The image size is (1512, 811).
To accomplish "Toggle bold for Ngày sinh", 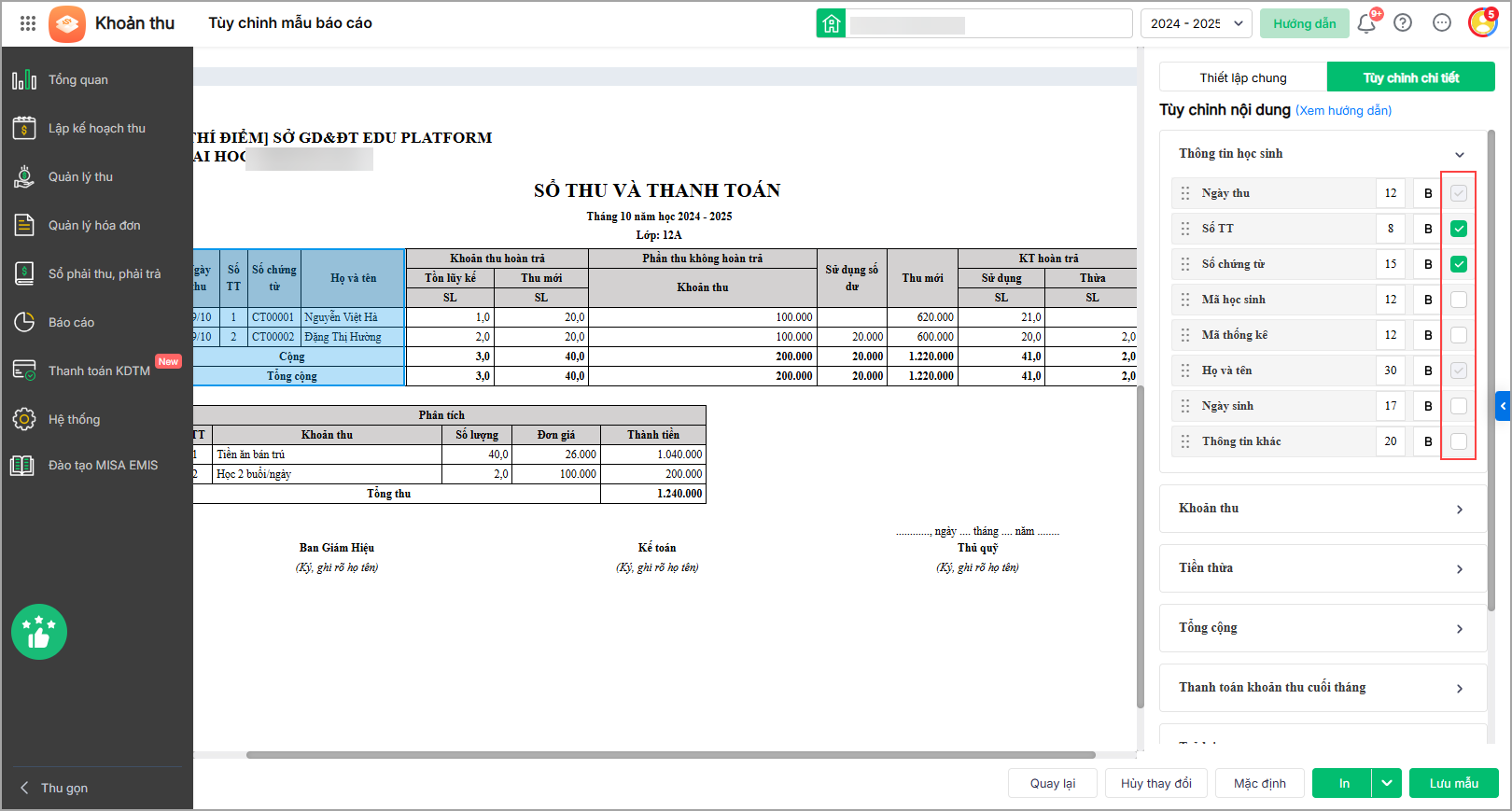I will tap(1428, 406).
